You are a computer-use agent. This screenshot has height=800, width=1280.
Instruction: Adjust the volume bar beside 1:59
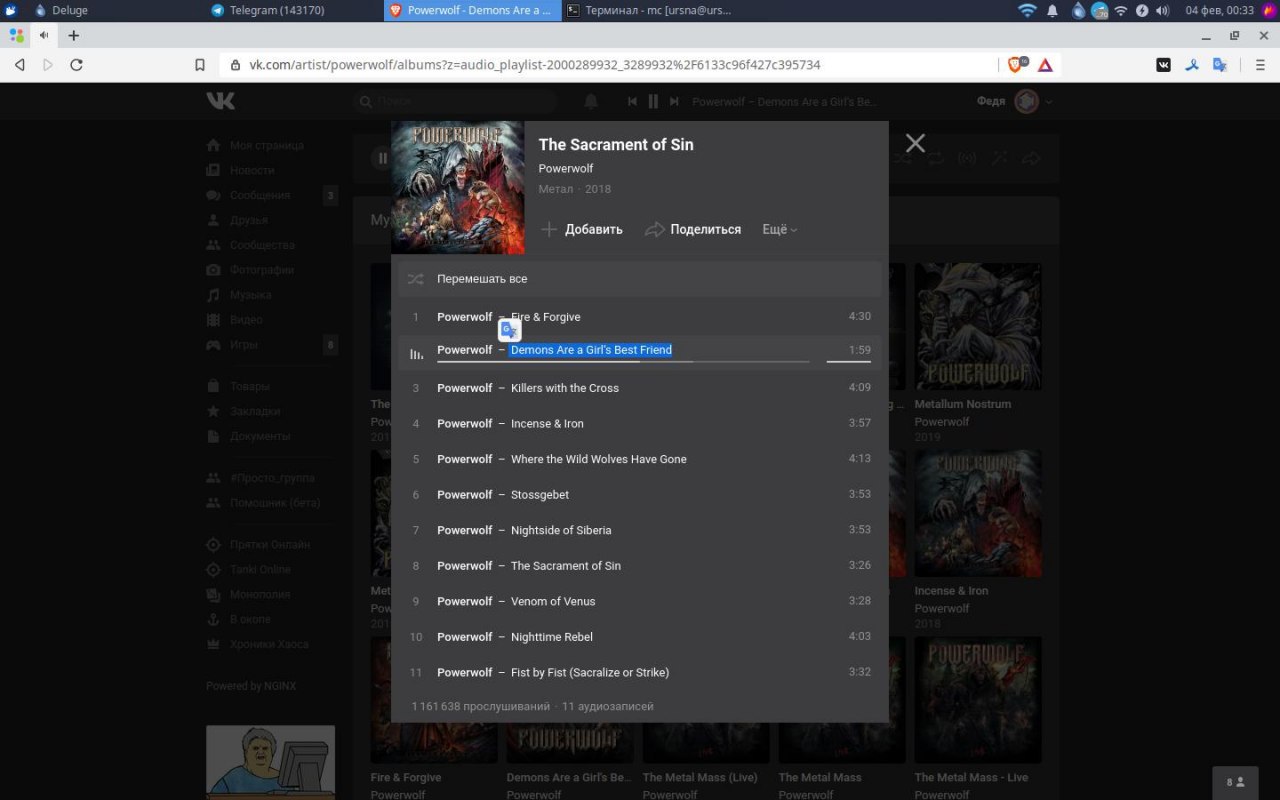pyautogui.click(x=849, y=361)
